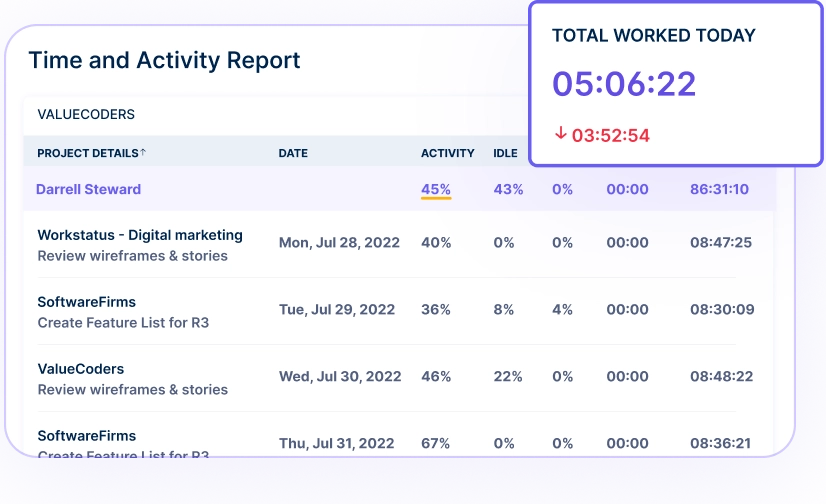Click the 40% activity value

[436, 242]
